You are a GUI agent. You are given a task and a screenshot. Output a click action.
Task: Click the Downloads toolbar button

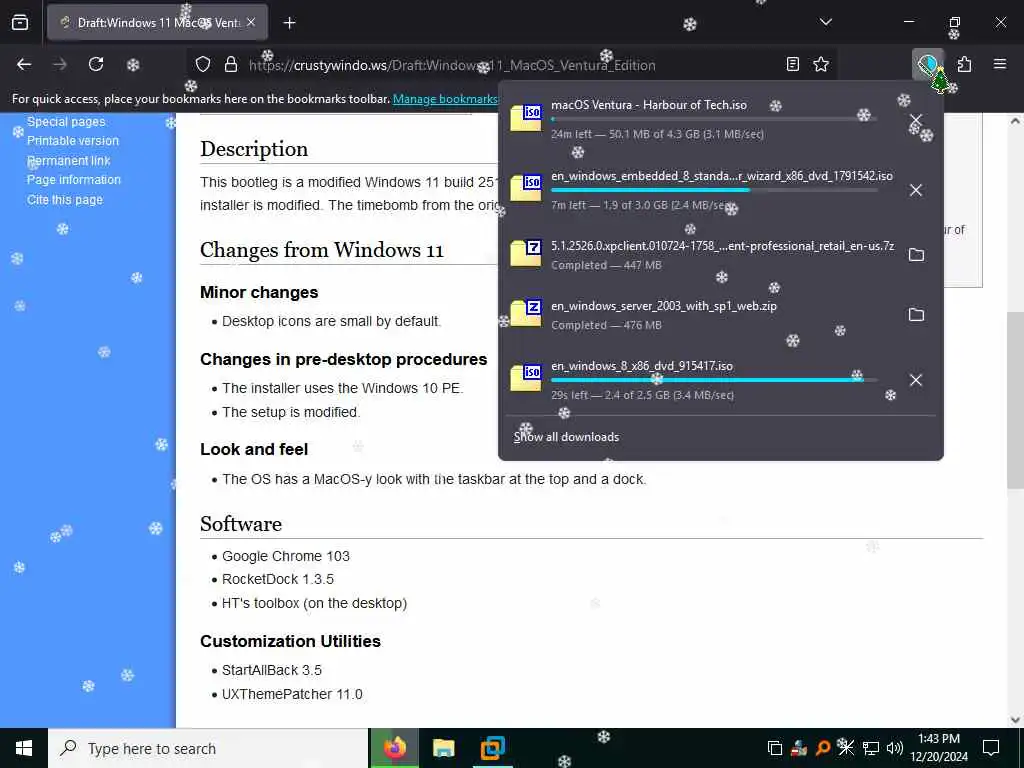point(928,65)
